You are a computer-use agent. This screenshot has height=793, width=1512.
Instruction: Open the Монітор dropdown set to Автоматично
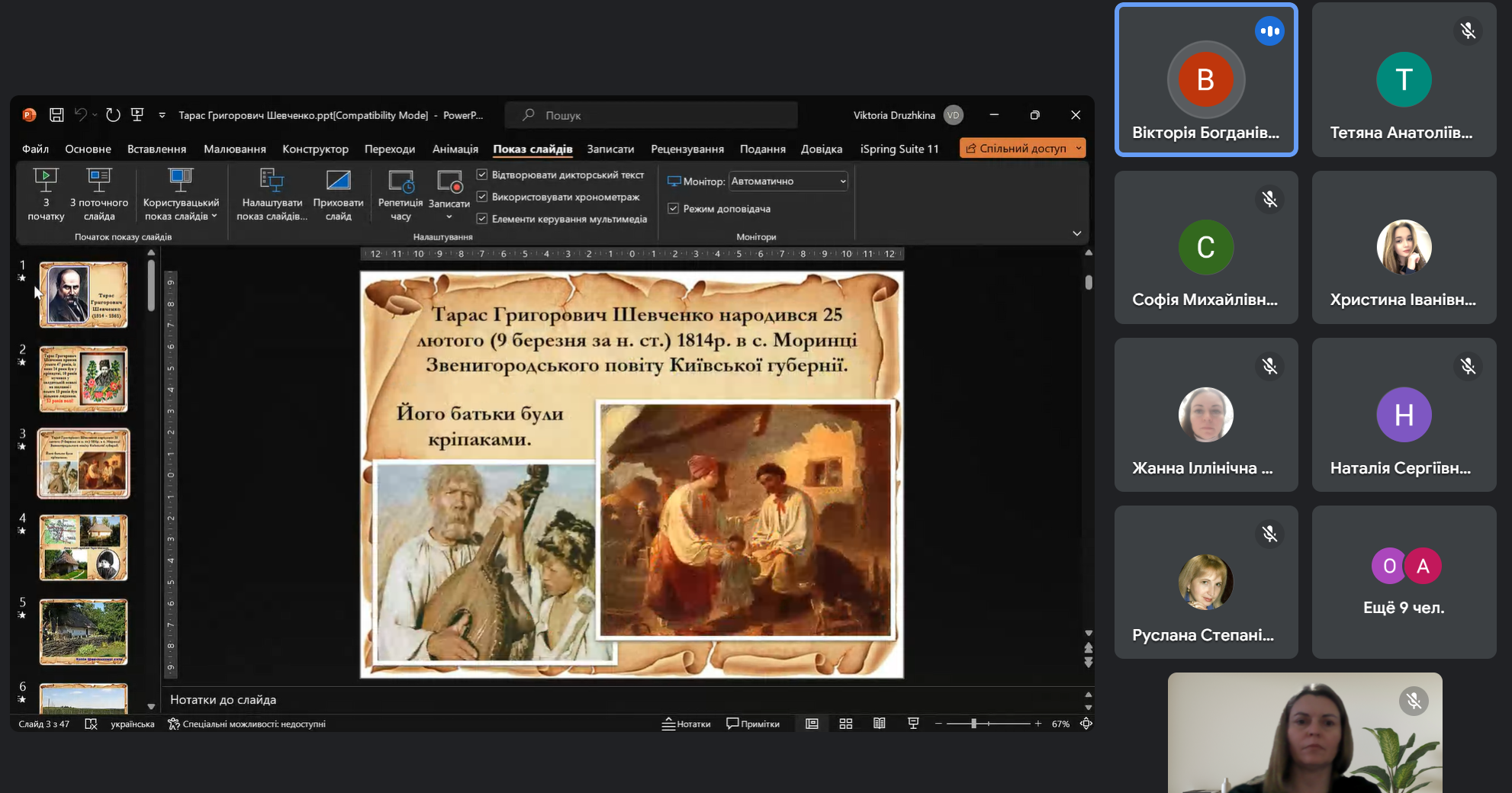click(788, 181)
